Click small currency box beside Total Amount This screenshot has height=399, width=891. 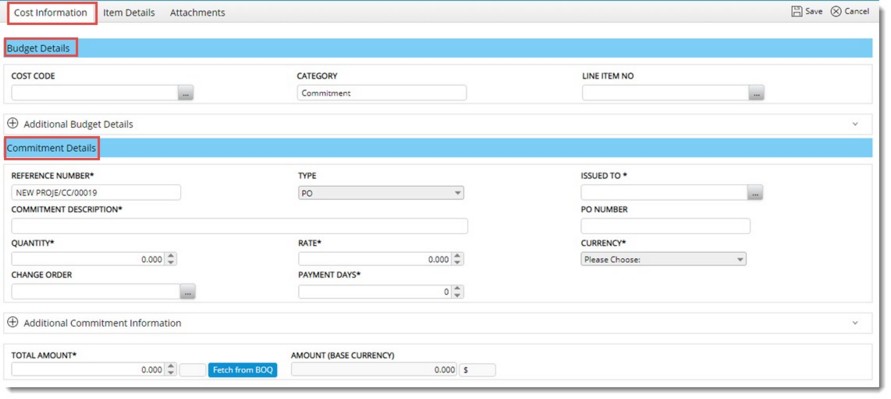(193, 370)
